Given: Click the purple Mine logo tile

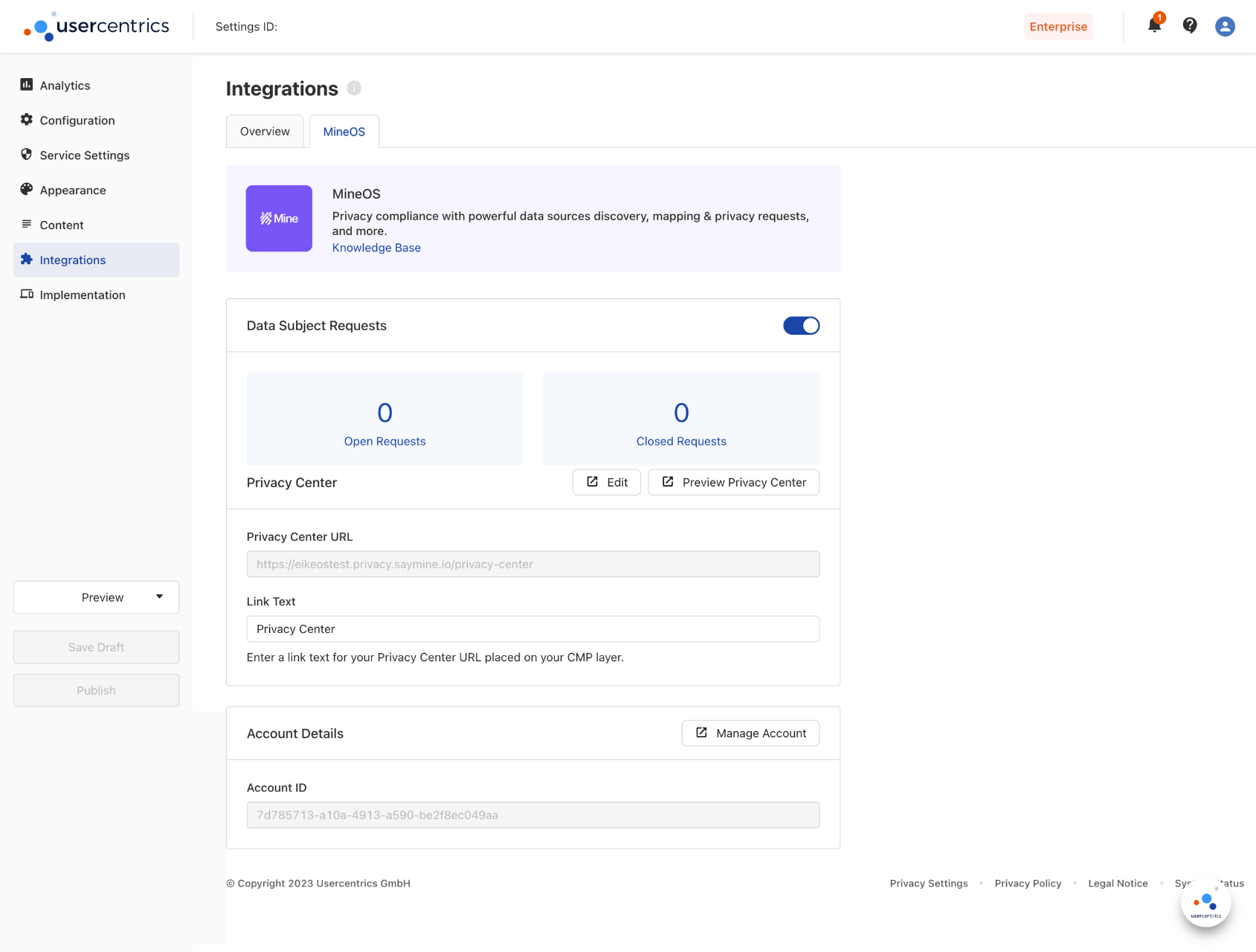Looking at the screenshot, I should point(279,219).
